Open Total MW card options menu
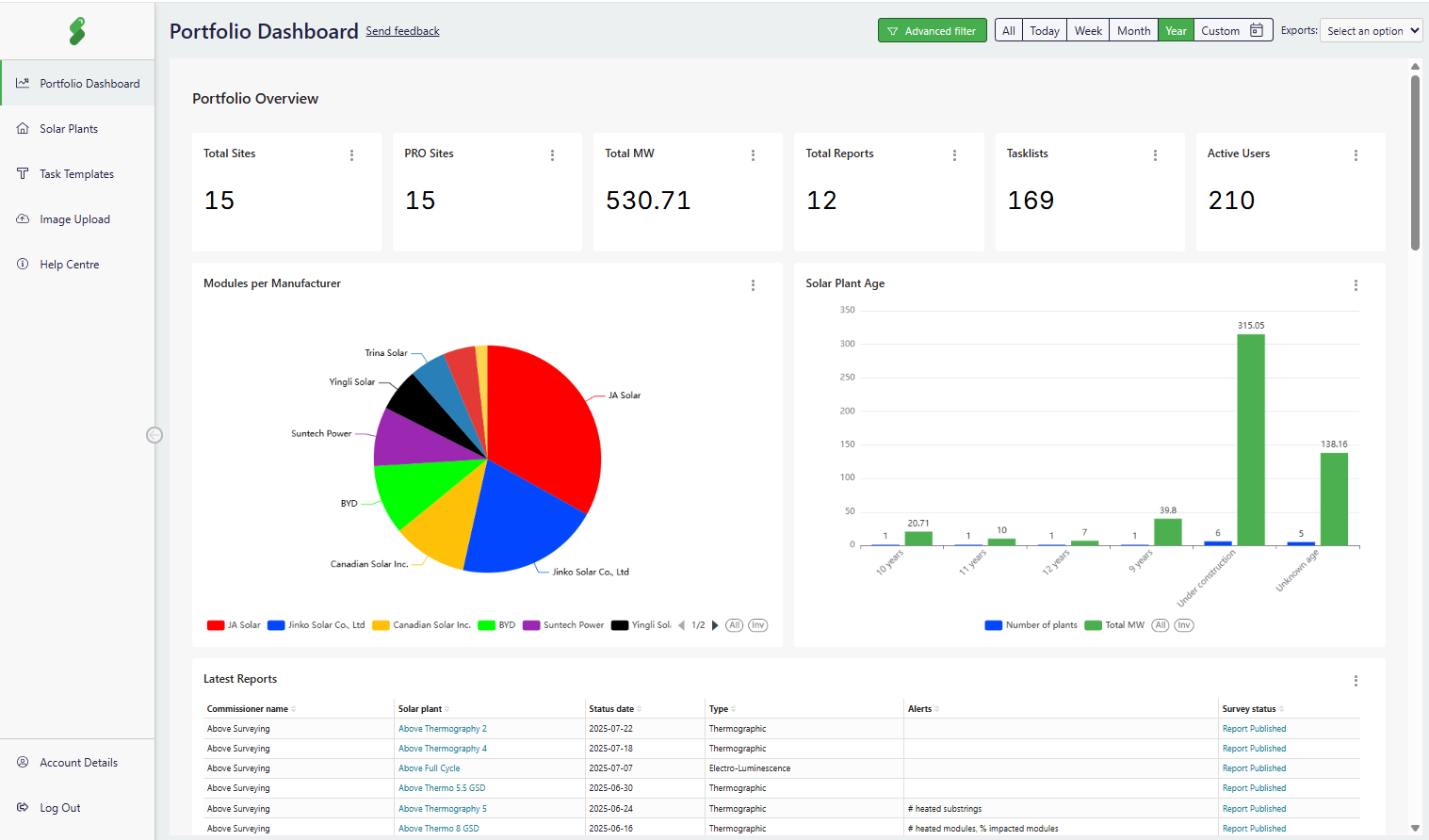Image resolution: width=1429 pixels, height=840 pixels. pyautogui.click(x=753, y=155)
